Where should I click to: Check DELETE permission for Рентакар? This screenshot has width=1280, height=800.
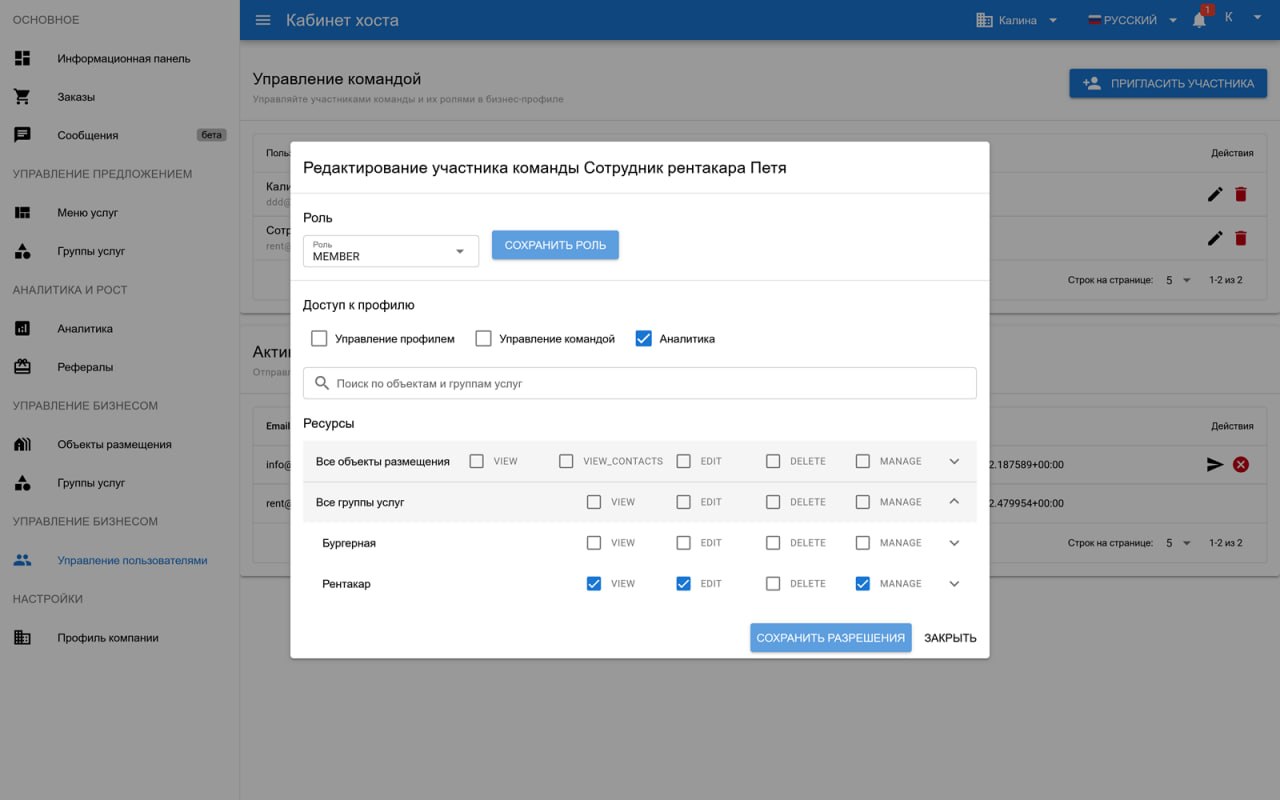773,584
